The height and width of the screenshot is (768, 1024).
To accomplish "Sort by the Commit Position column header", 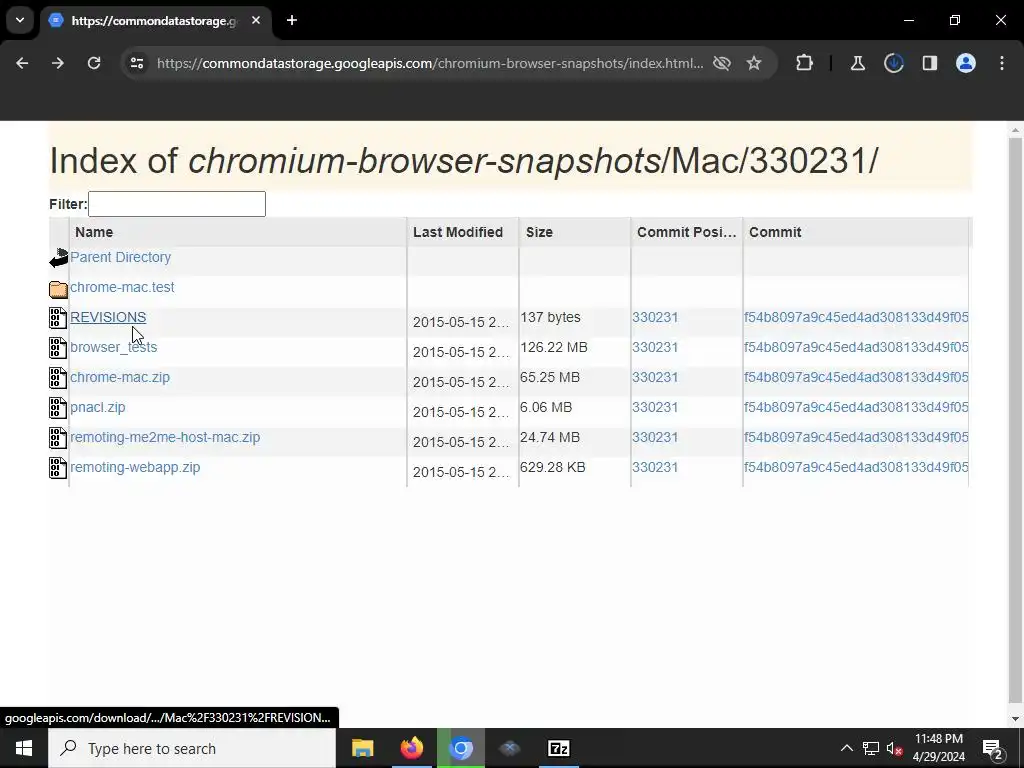I will 687,232.
